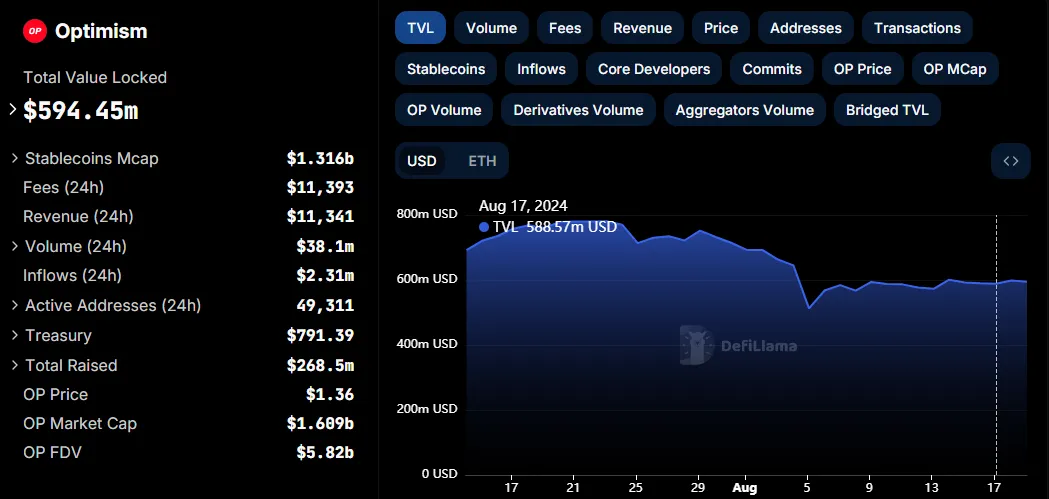
Task: Toggle the OP MCap metric button
Action: (955, 69)
